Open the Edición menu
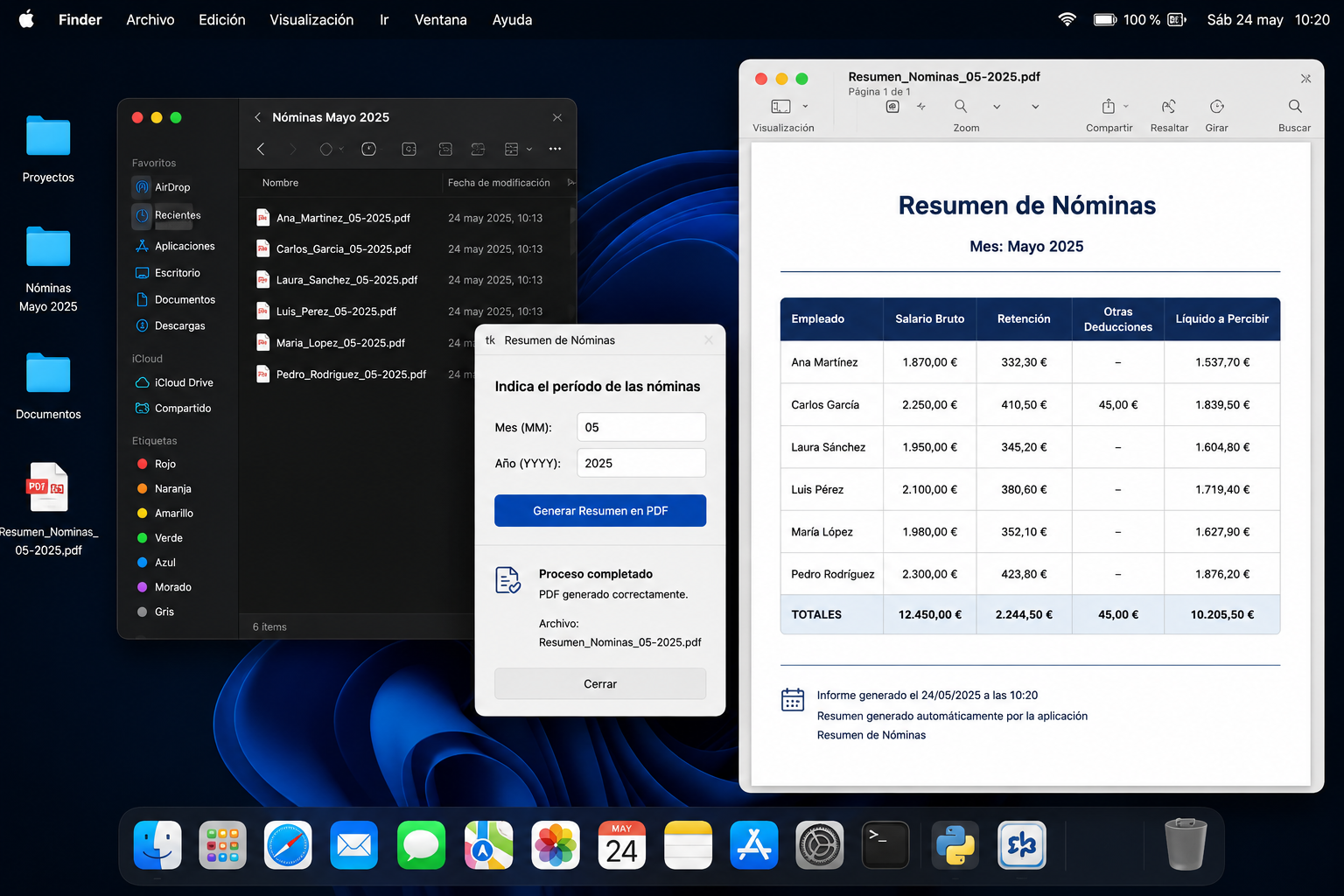 (222, 19)
